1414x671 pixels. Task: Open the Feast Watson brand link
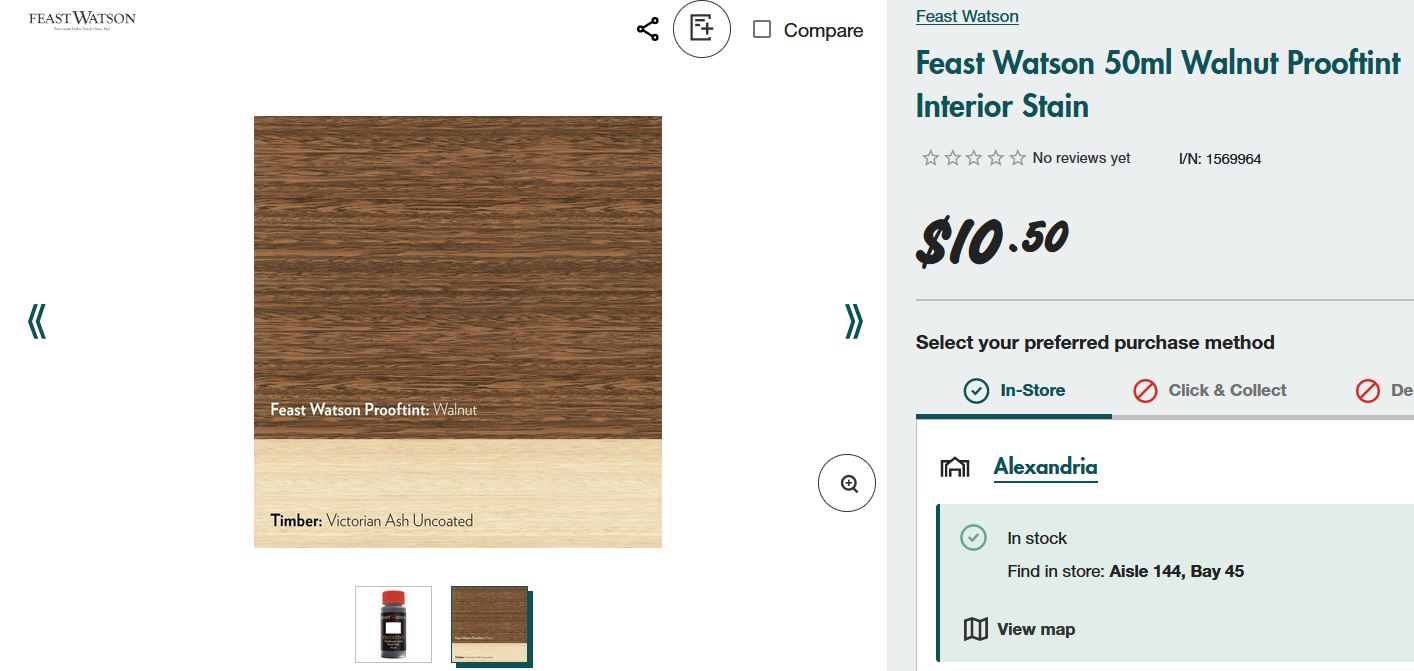click(x=967, y=16)
